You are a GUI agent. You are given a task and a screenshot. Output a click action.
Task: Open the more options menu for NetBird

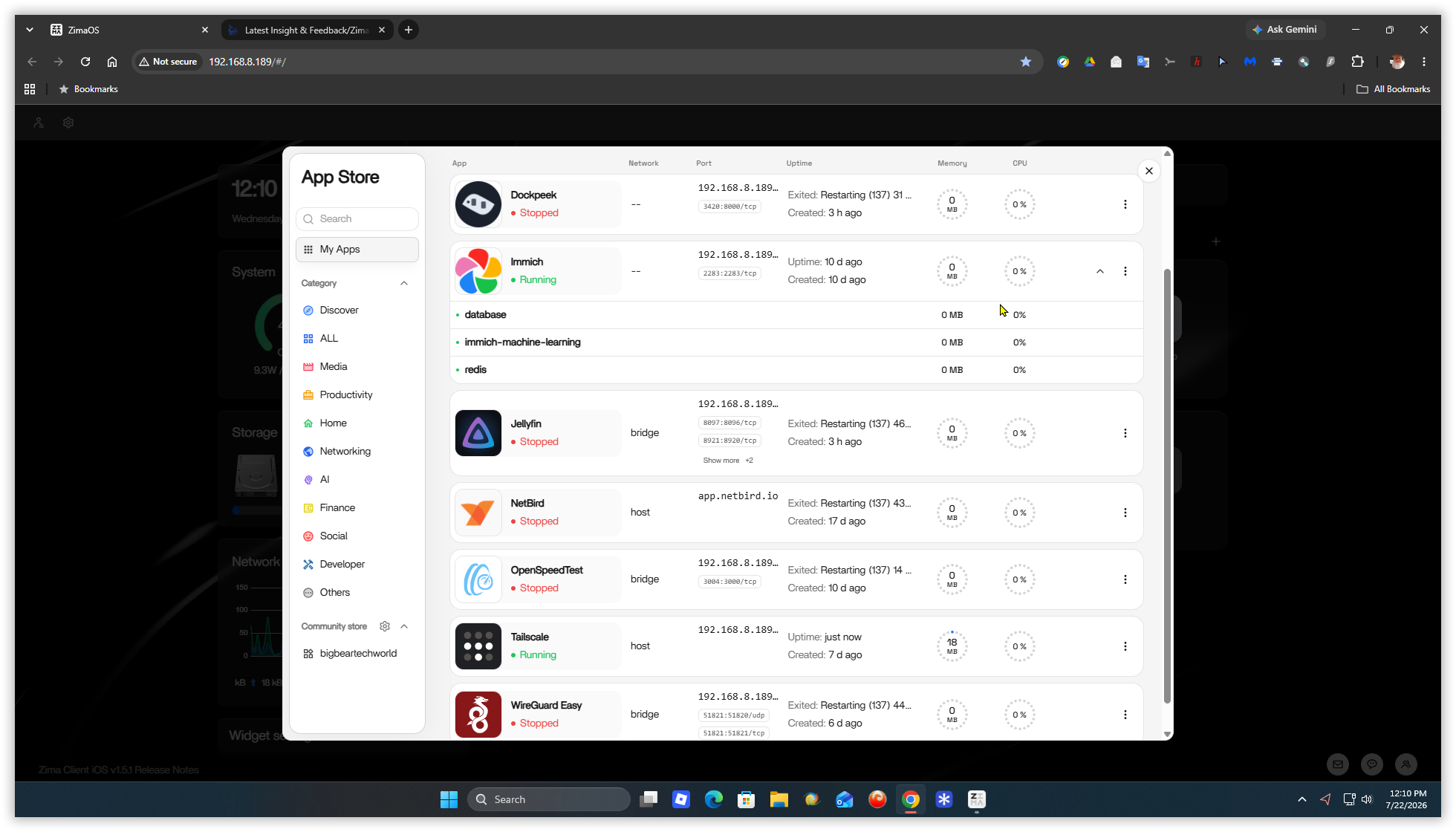tap(1125, 513)
